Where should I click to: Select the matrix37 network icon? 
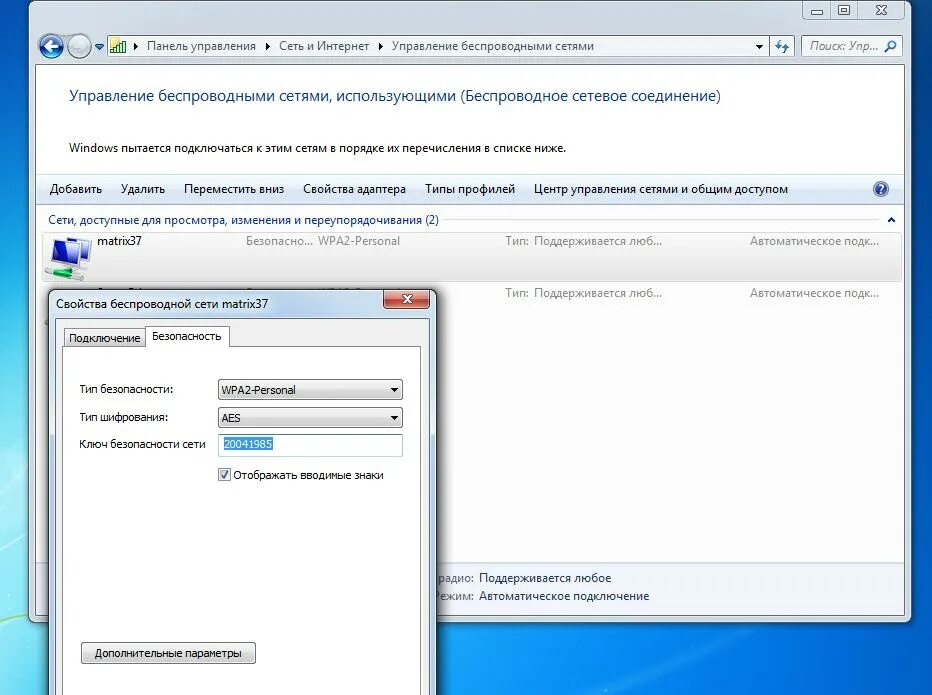(x=69, y=257)
